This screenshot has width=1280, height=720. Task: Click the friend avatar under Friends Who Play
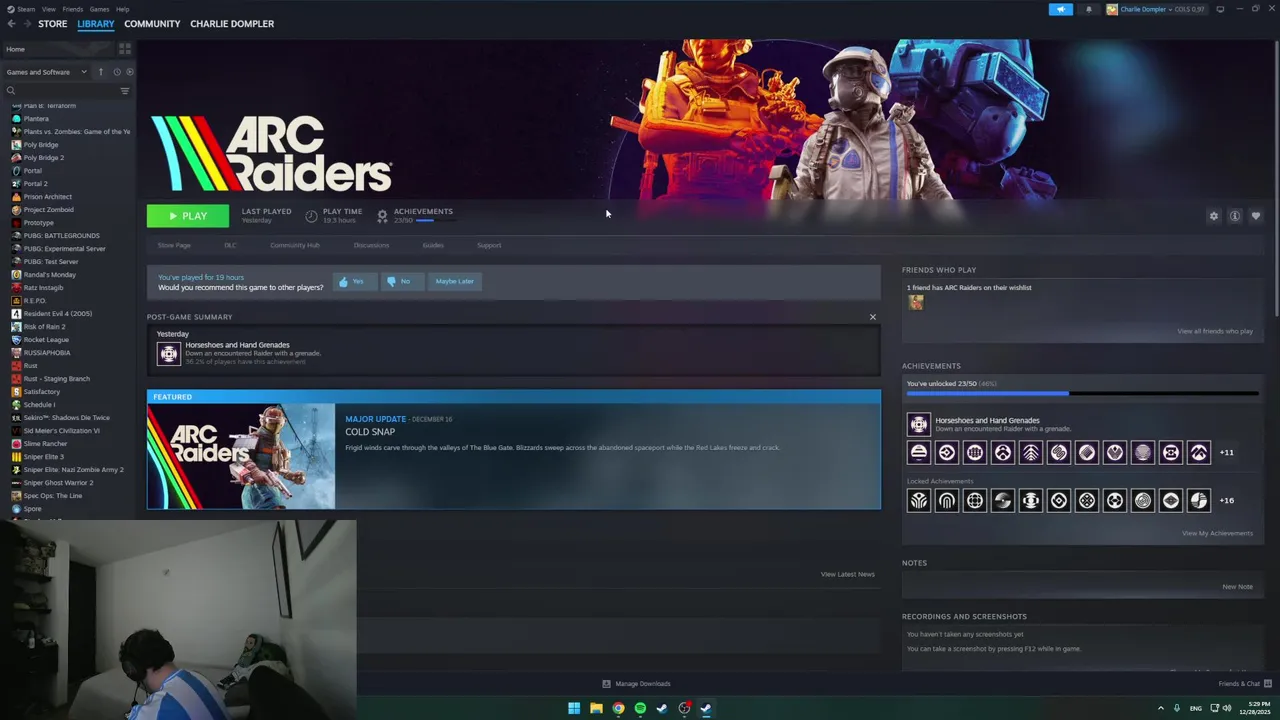(916, 303)
